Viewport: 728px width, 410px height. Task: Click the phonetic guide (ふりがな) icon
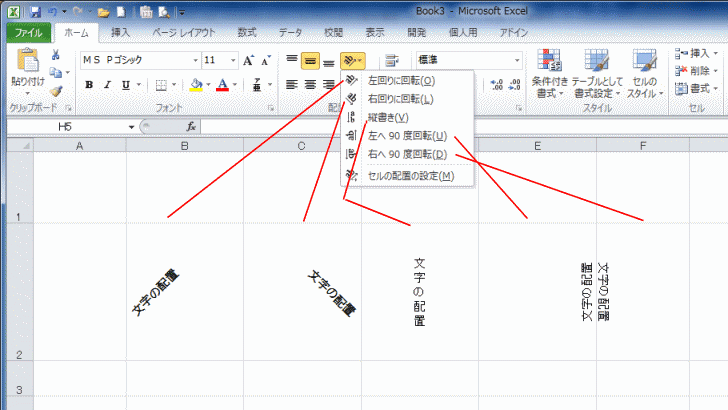257,85
